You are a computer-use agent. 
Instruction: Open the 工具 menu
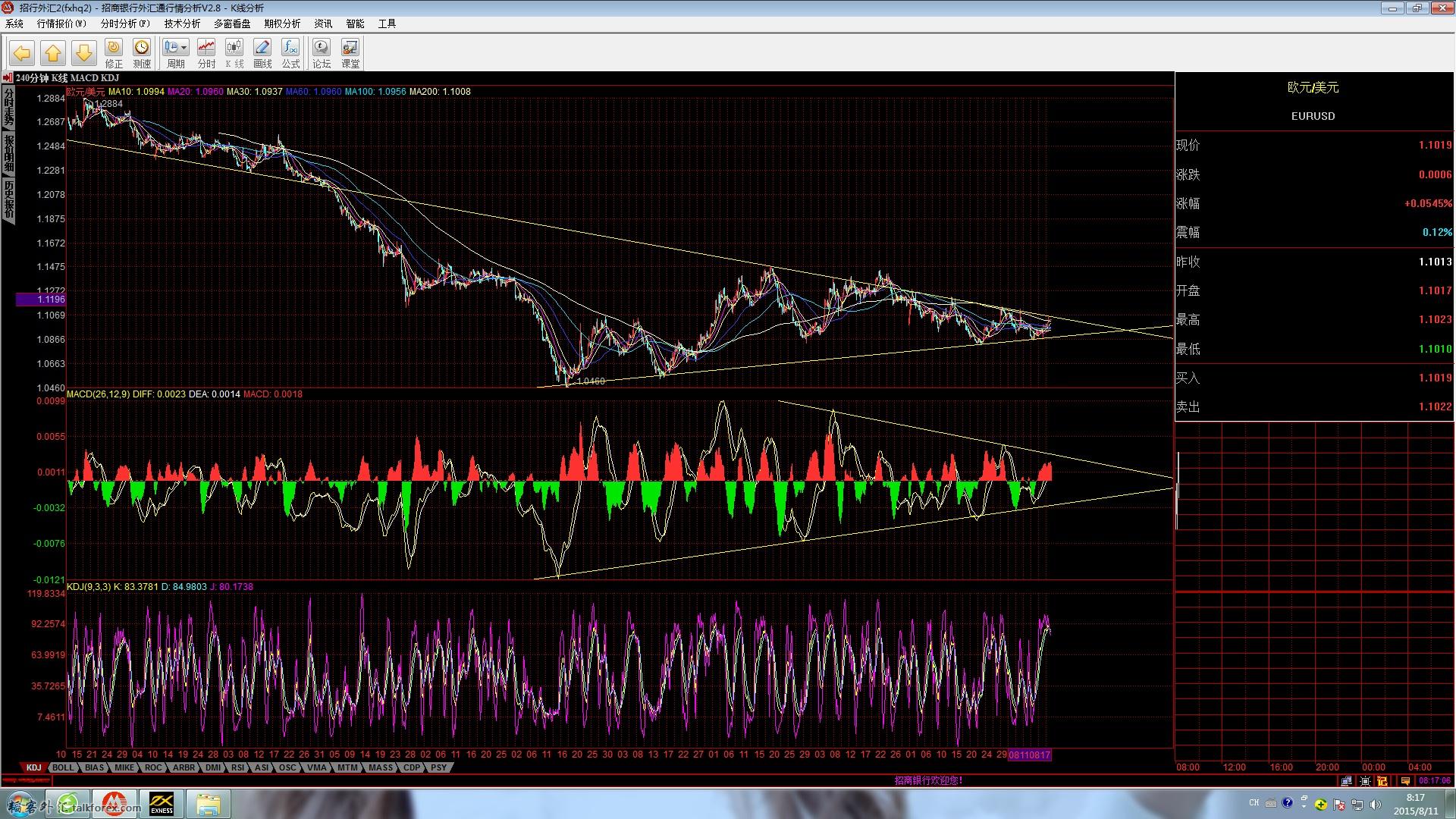(x=387, y=24)
